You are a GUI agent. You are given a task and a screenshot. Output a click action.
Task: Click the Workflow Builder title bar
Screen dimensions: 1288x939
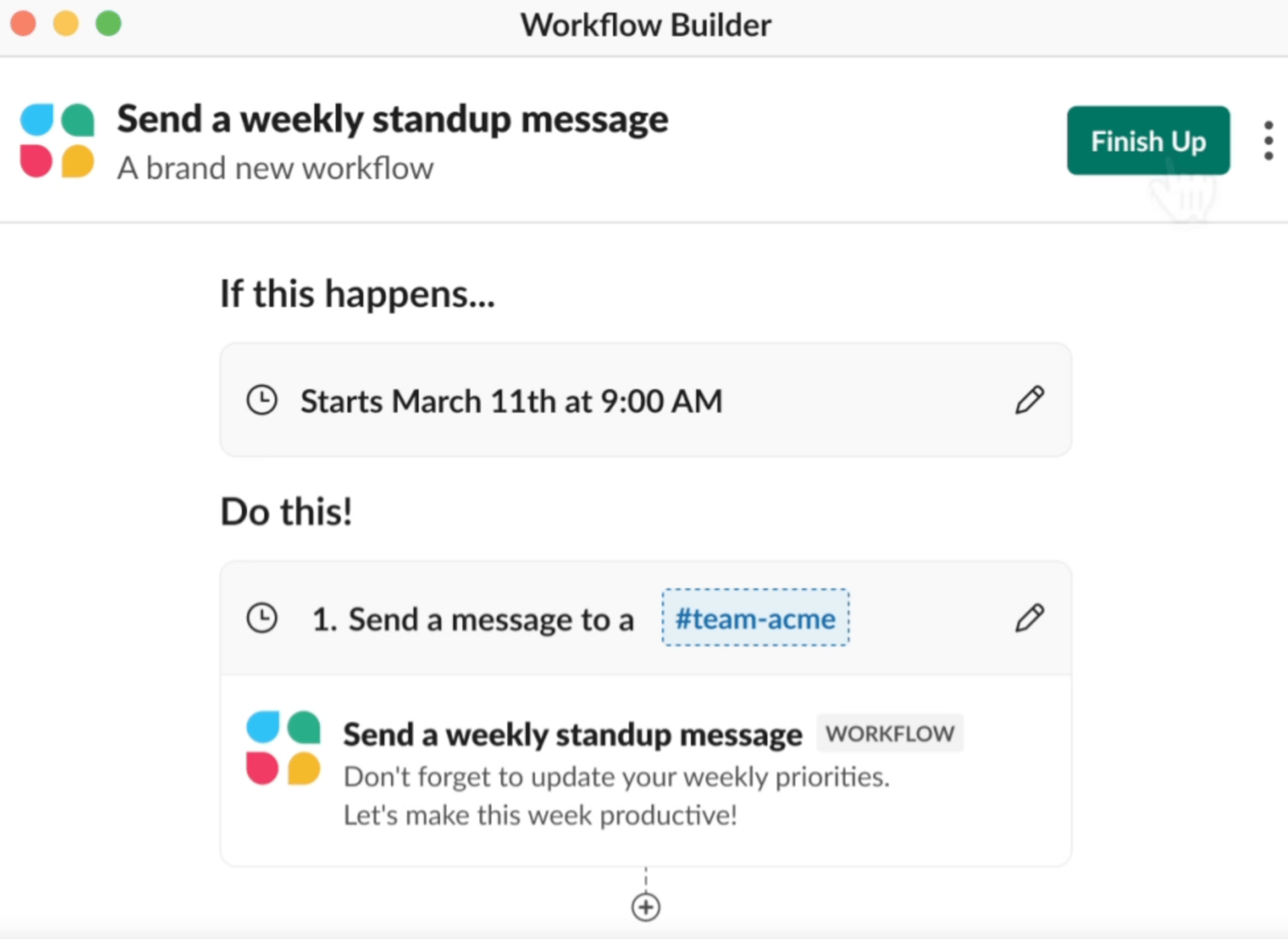(644, 25)
